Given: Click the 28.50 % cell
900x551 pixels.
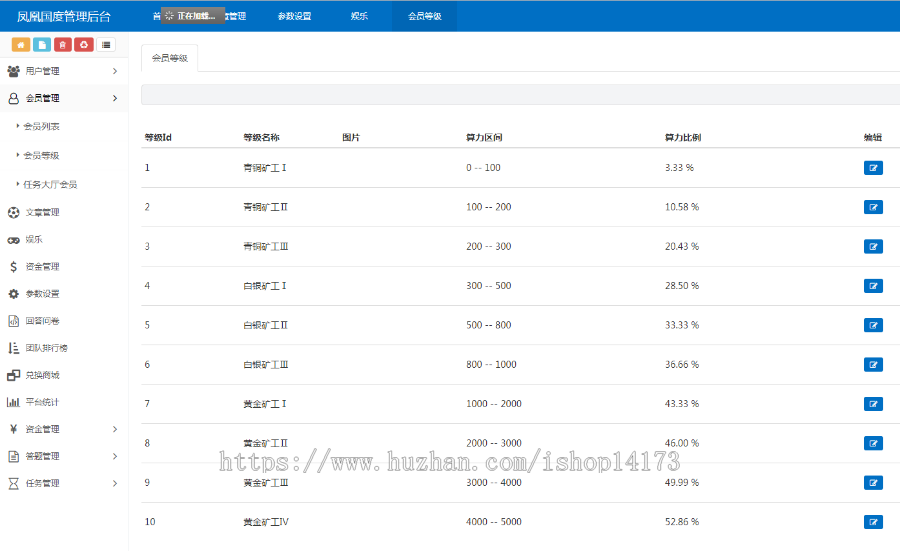Looking at the screenshot, I should click(x=682, y=286).
